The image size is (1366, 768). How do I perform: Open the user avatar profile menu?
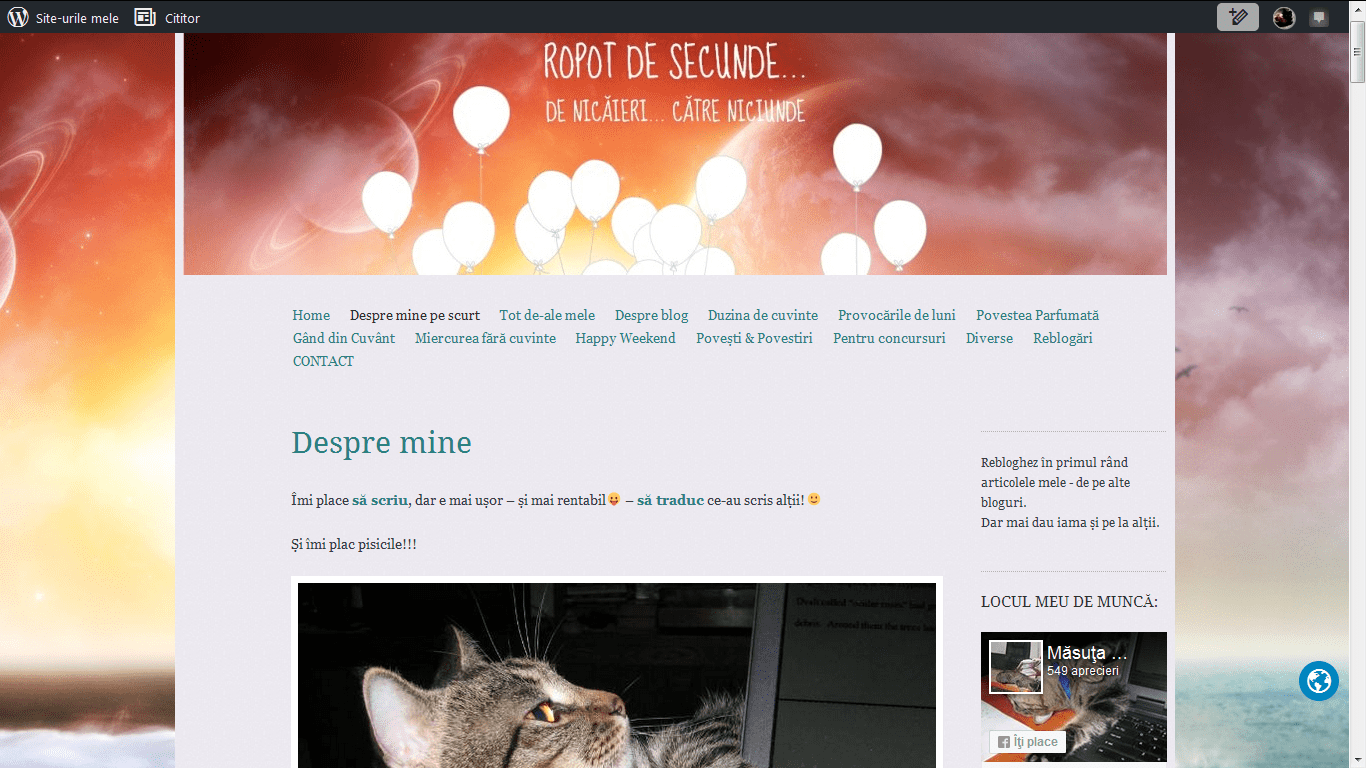point(1284,17)
